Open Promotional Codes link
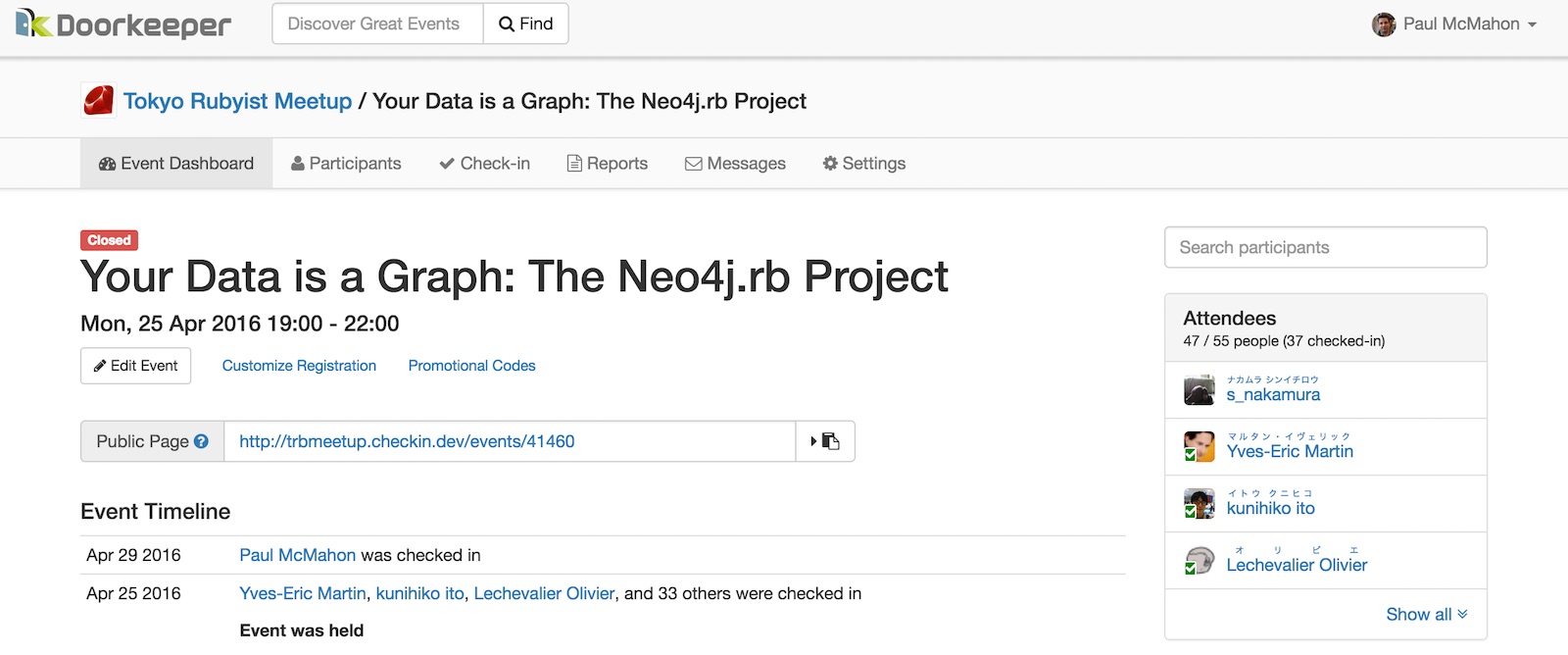The image size is (1568, 655). point(471,366)
